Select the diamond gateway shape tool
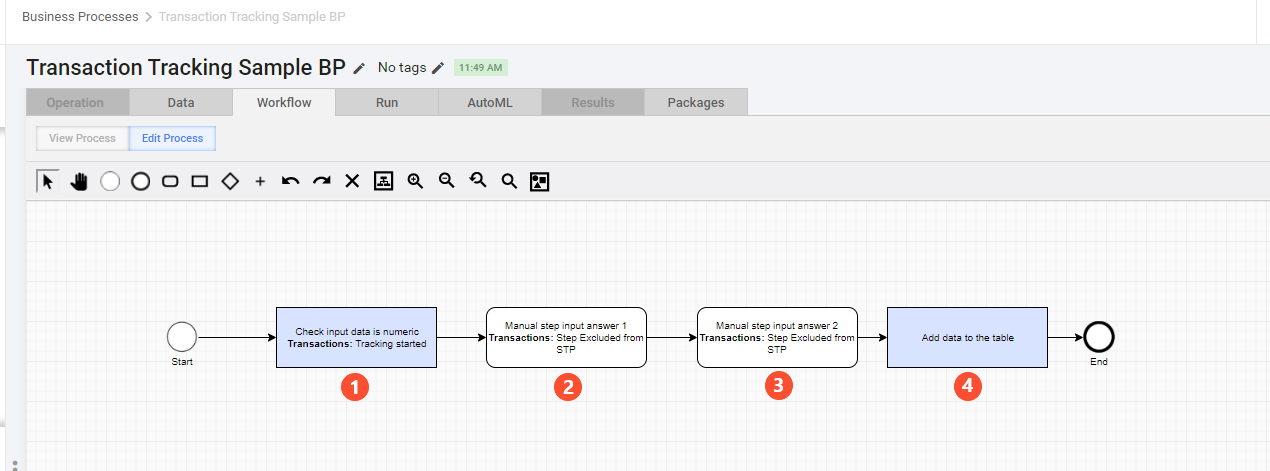Screen dimensions: 1270x471 point(230,181)
